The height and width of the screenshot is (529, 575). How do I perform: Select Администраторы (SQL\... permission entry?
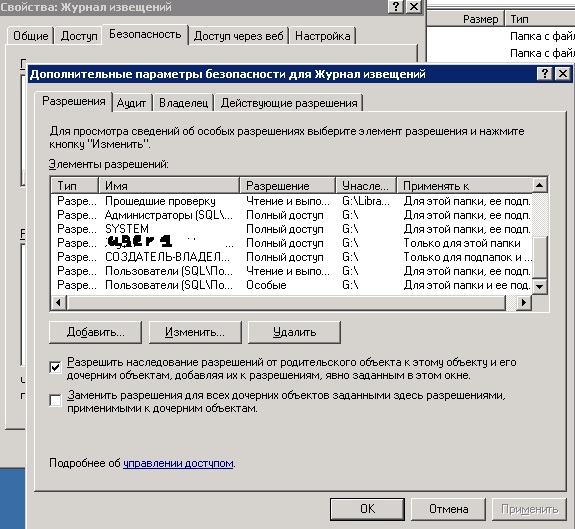coord(292,215)
